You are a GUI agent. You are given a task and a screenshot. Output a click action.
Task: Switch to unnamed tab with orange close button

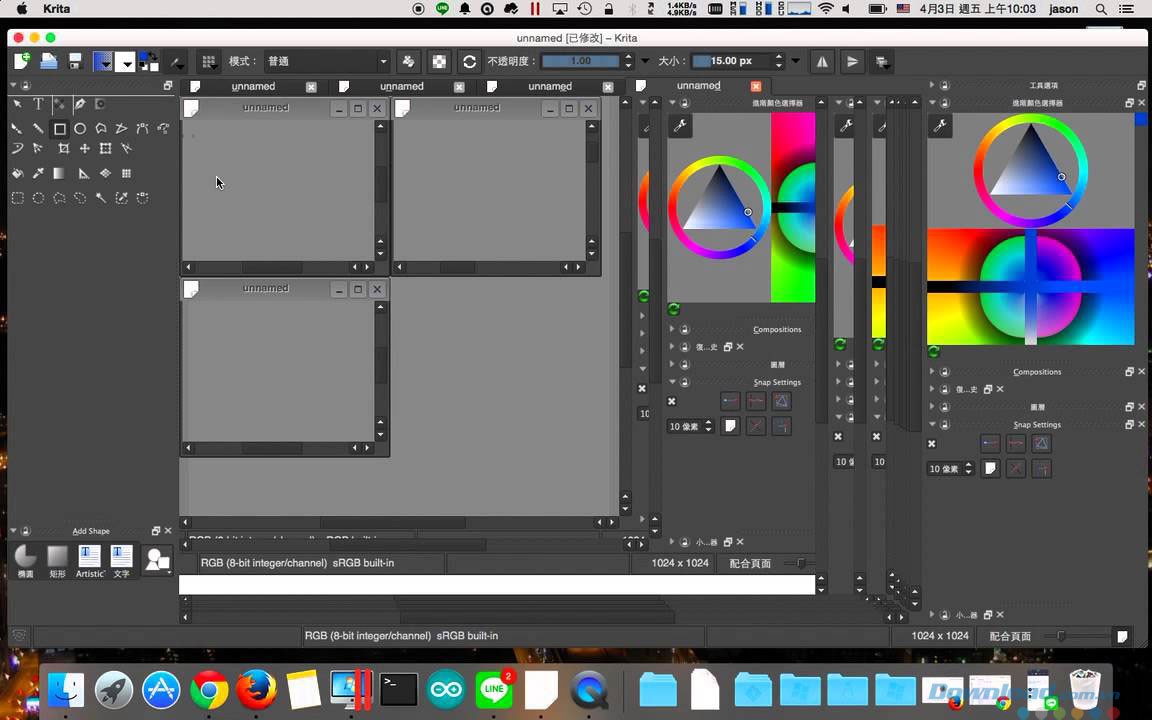[x=698, y=86]
